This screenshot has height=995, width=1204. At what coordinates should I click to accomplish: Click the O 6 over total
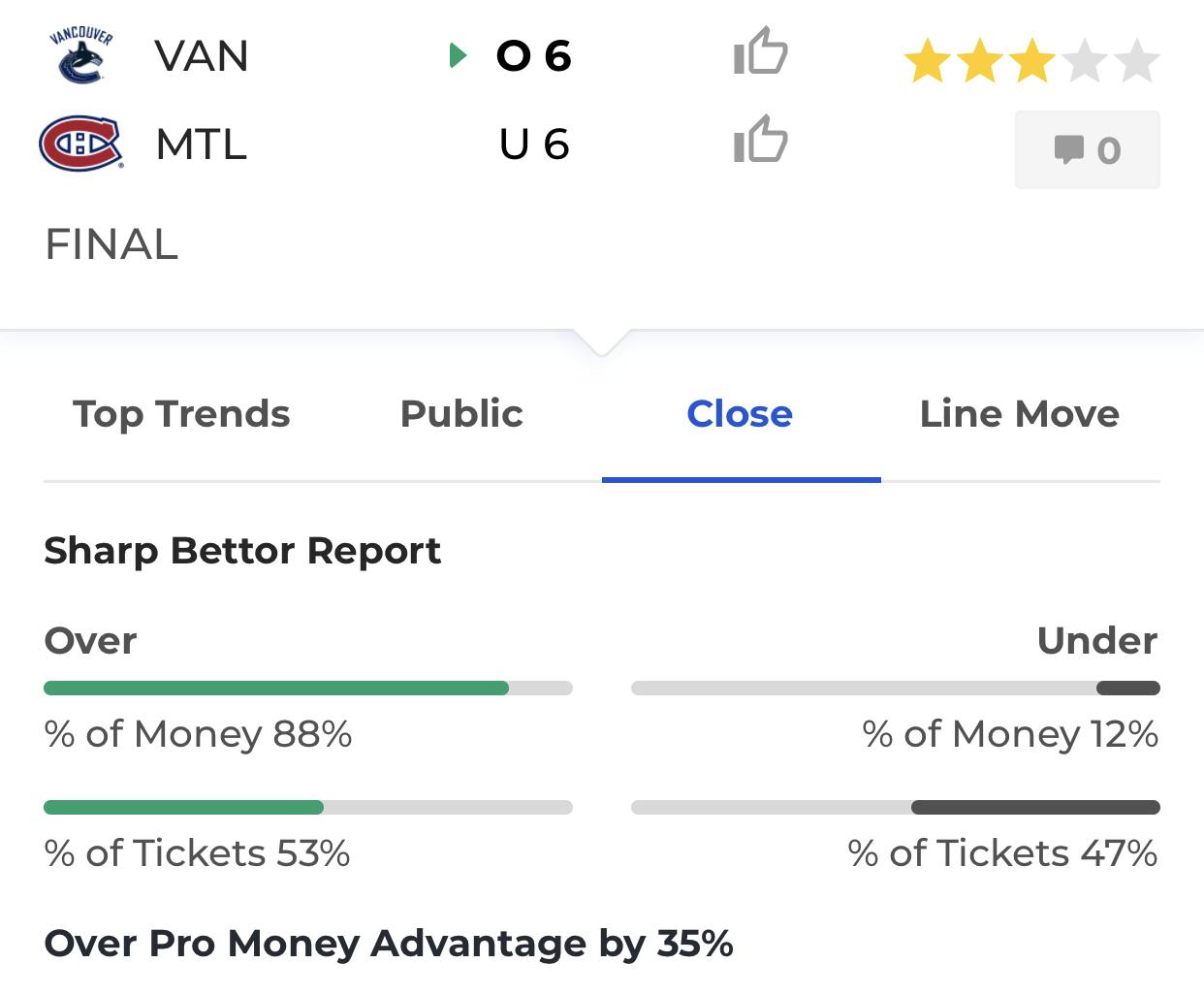point(533,56)
